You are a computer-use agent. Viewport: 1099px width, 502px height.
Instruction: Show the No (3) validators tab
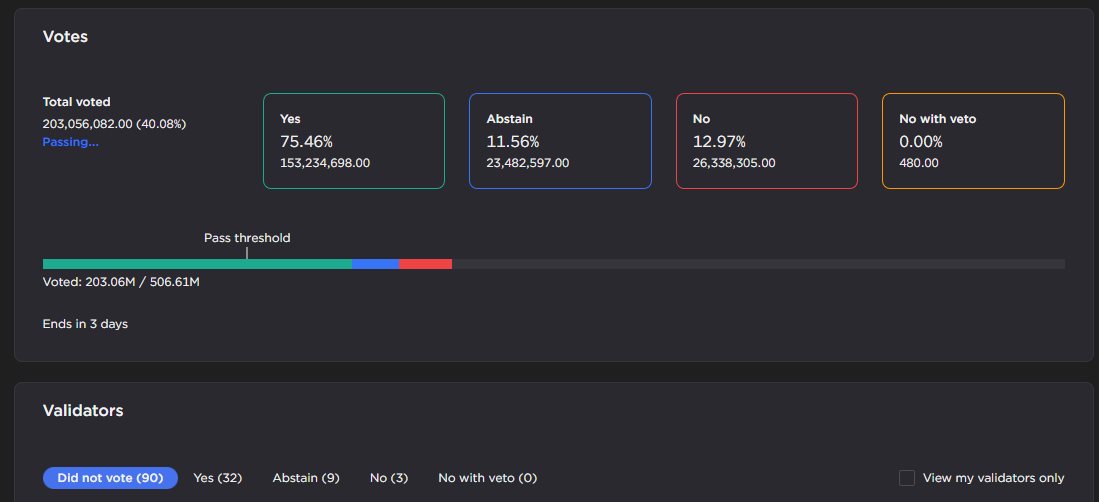389,478
